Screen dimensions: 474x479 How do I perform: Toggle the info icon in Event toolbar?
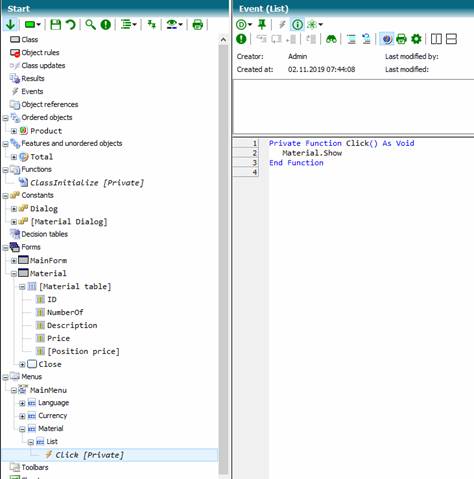point(297,24)
